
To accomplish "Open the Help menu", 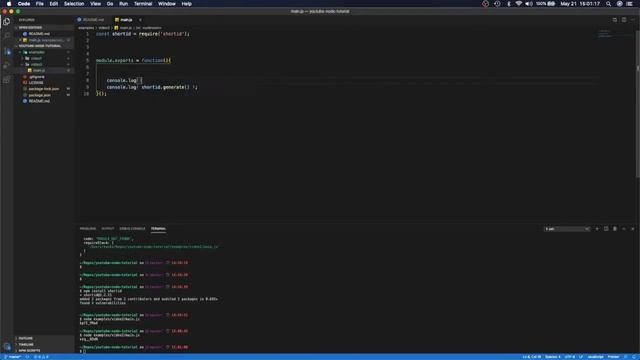I will tap(187, 4).
